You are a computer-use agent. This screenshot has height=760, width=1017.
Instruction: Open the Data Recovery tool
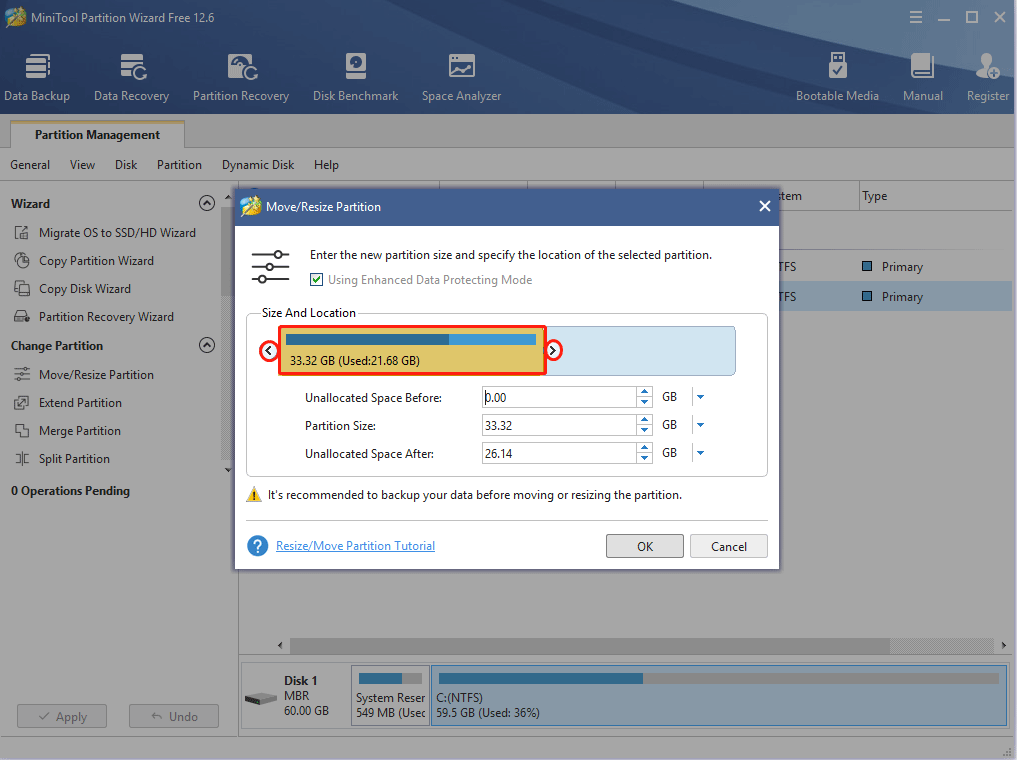click(x=131, y=75)
